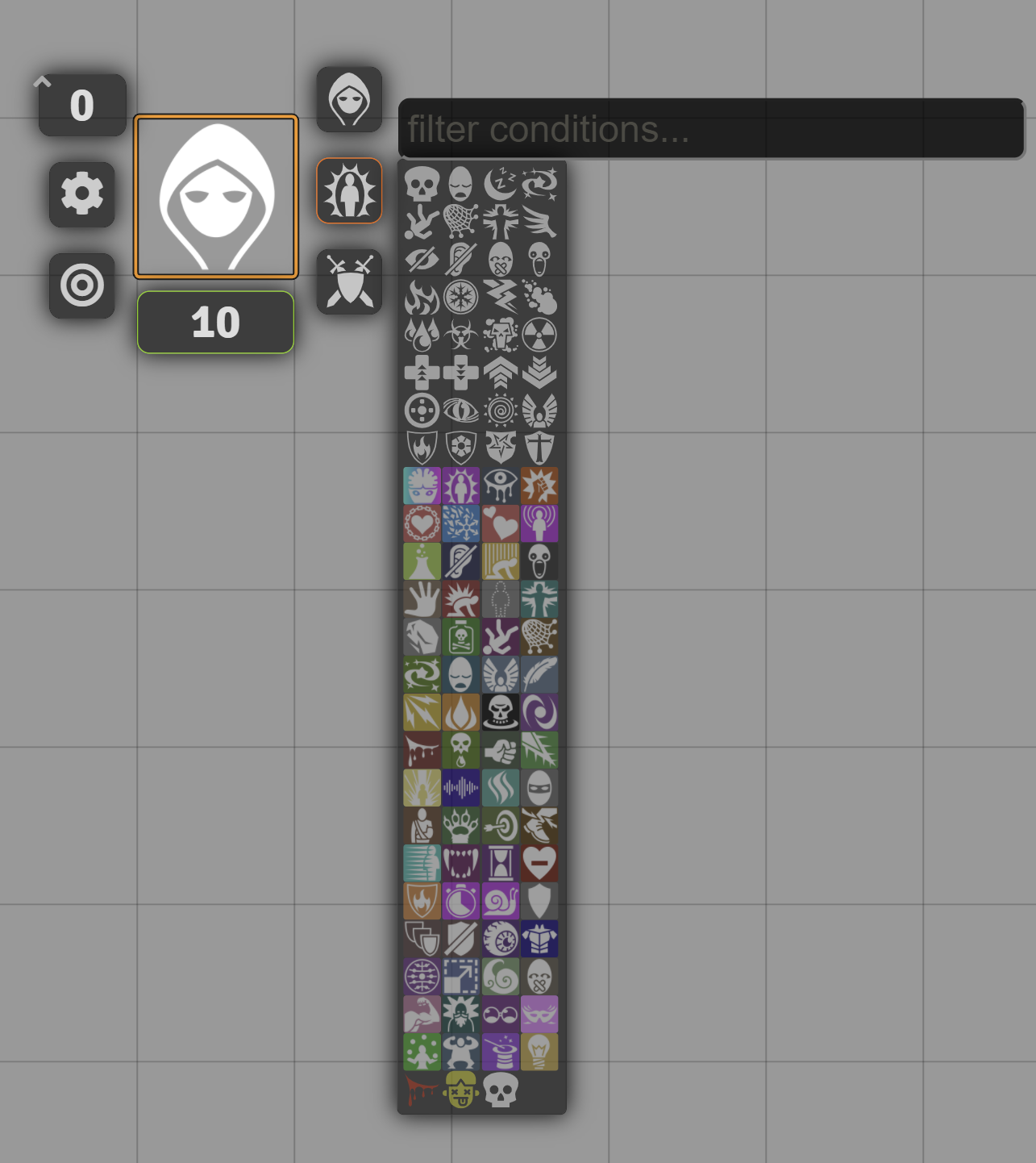1036x1163 pixels.
Task: Apply the cross with up arrows regeneration
Action: point(422,373)
